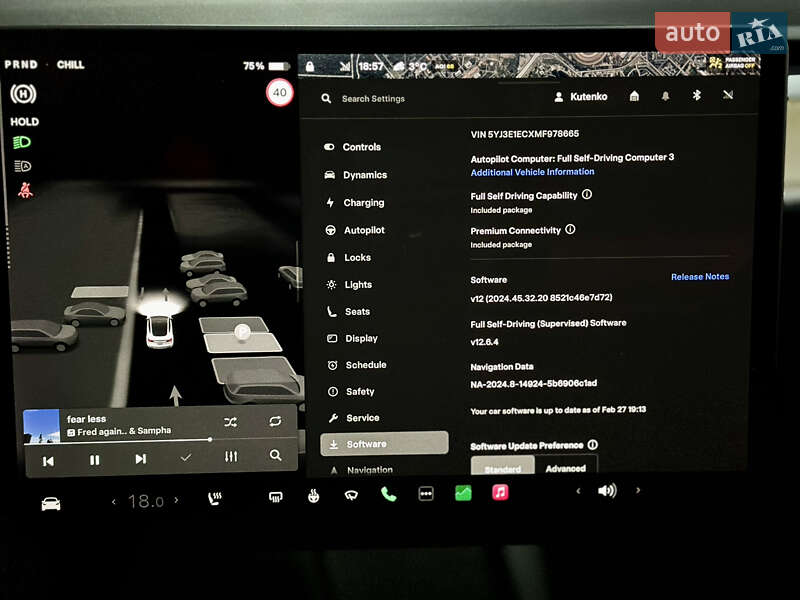The width and height of the screenshot is (800, 600).
Task: Increase cabin temperature with right arrow
Action: tap(177, 500)
